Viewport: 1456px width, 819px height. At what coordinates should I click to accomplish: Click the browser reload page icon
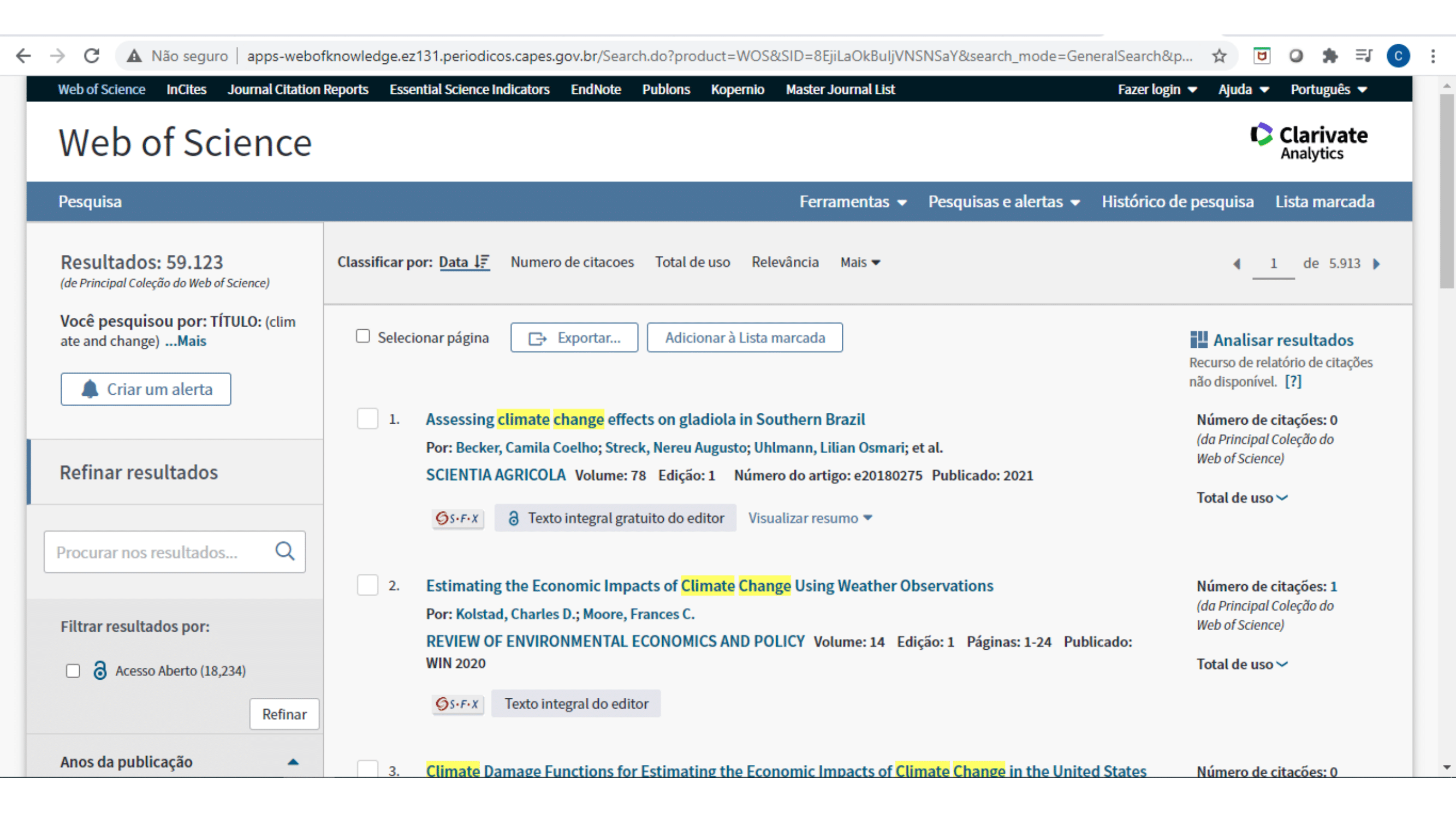pos(92,55)
